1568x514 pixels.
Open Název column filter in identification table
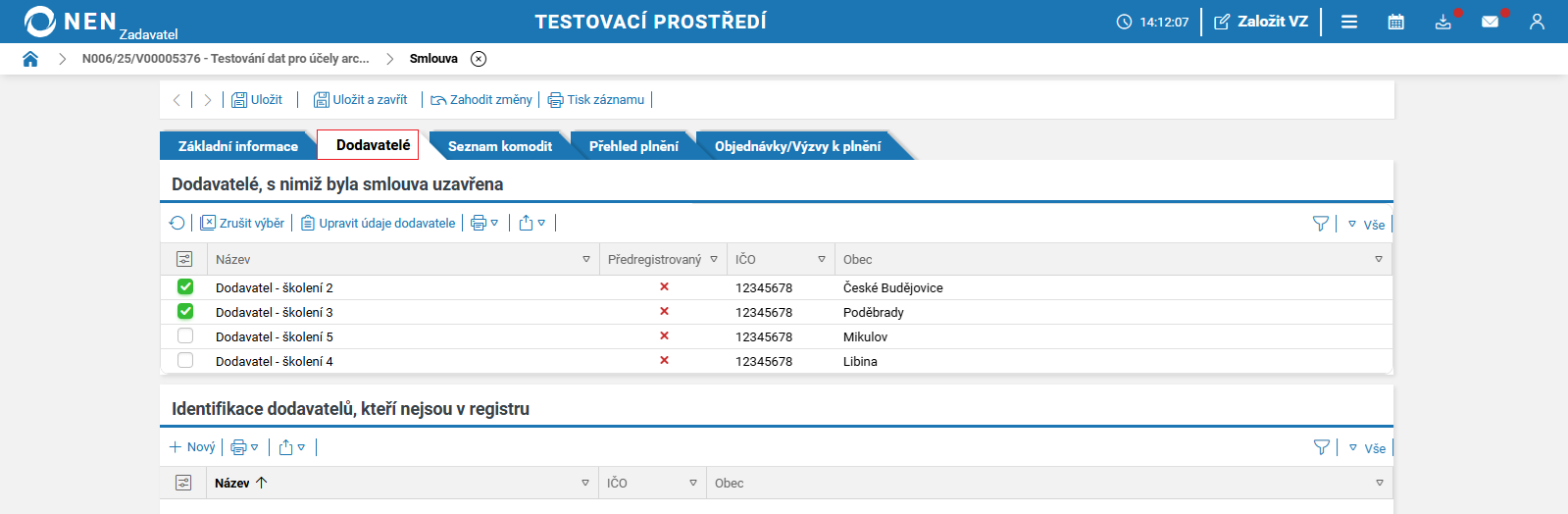point(585,484)
